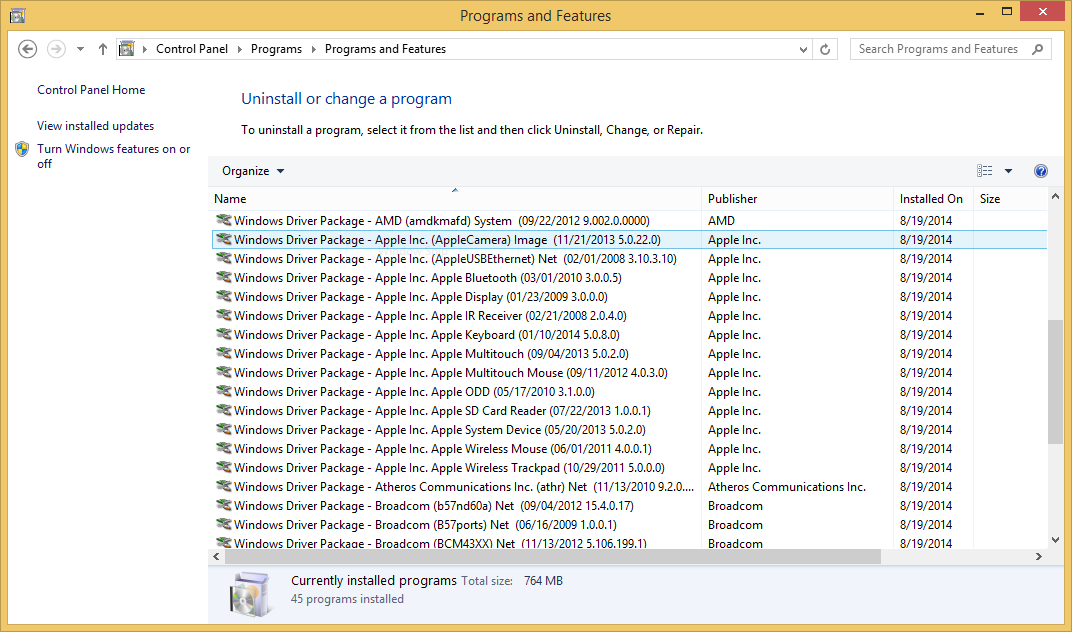This screenshot has width=1072, height=632.
Task: Click AMD publisher cell
Action: [721, 221]
